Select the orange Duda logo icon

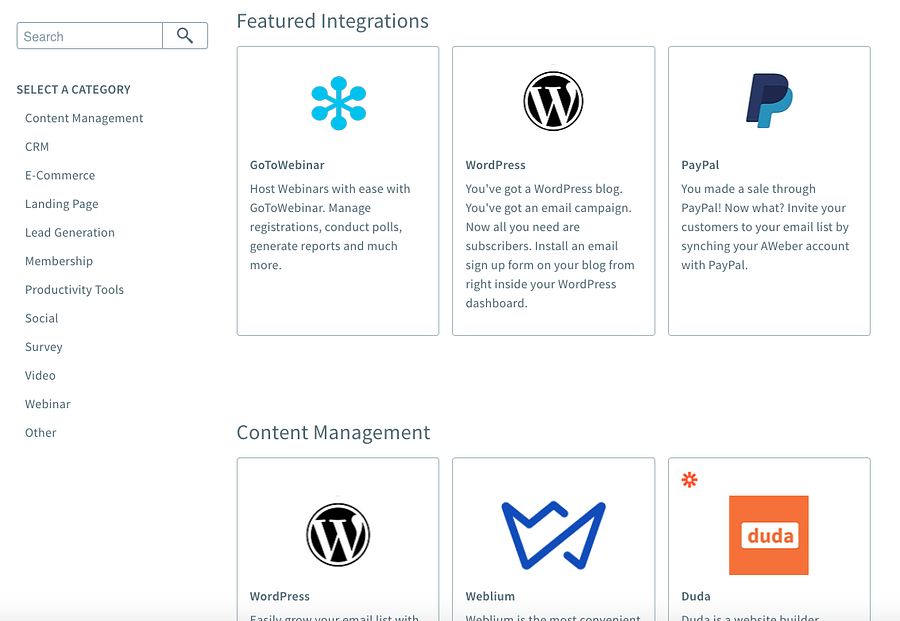(768, 535)
